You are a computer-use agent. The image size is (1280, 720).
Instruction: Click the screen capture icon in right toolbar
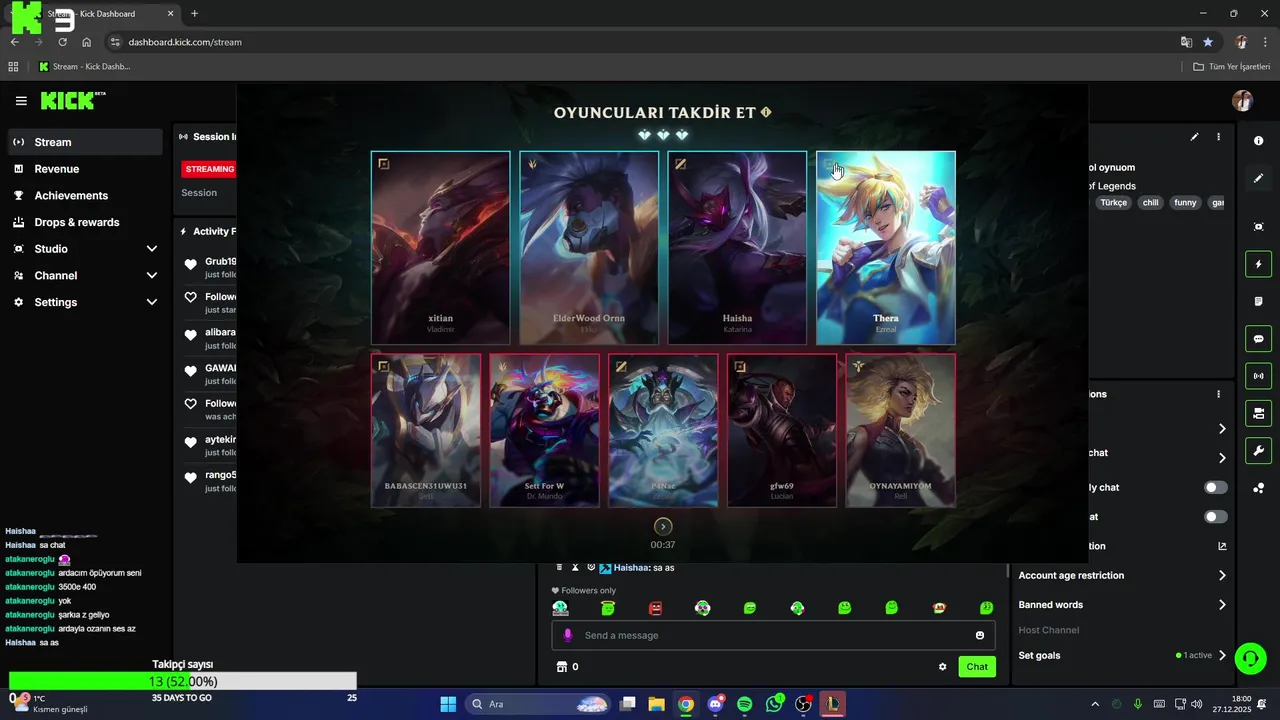[x=1259, y=227]
